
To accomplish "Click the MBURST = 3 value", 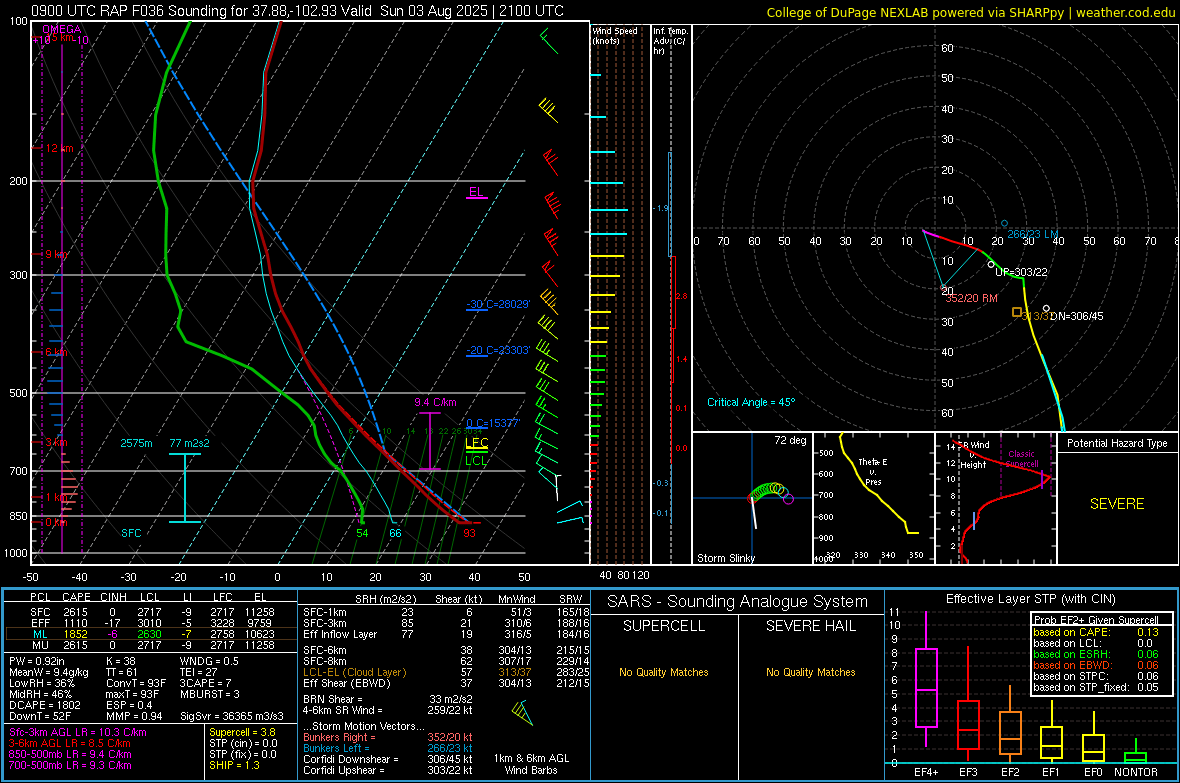I will pyautogui.click(x=209, y=694).
